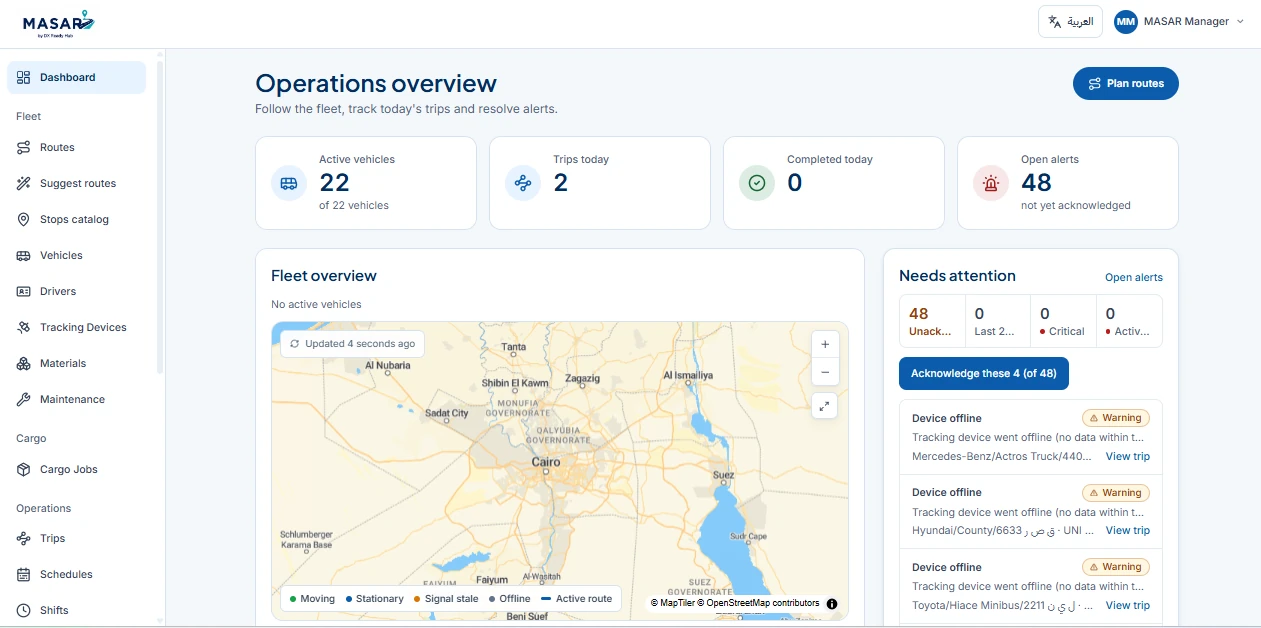Click the Open alerts link
Image resolution: width=1261 pixels, height=628 pixels.
1134,278
